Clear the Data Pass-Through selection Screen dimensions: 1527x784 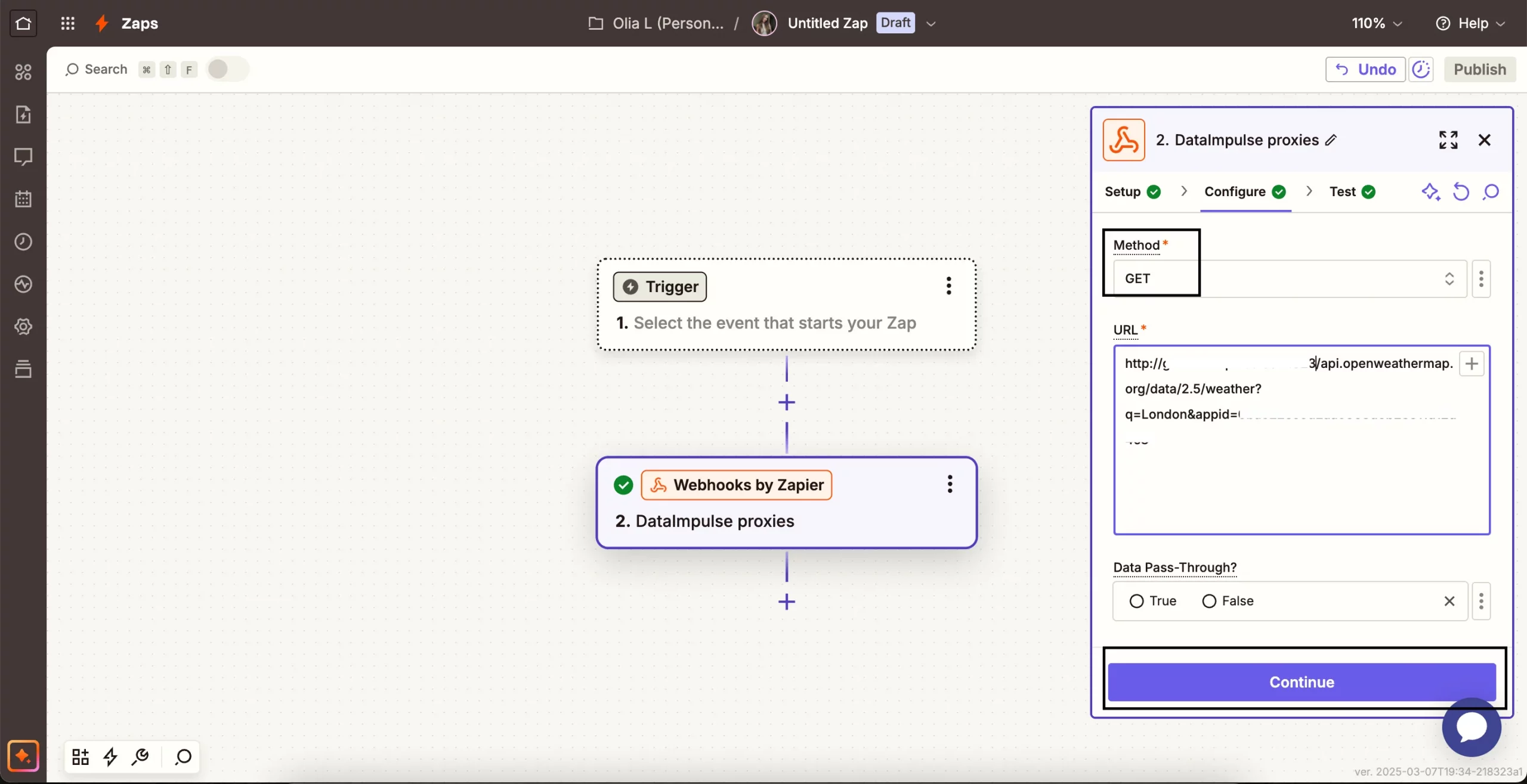pos(1449,601)
